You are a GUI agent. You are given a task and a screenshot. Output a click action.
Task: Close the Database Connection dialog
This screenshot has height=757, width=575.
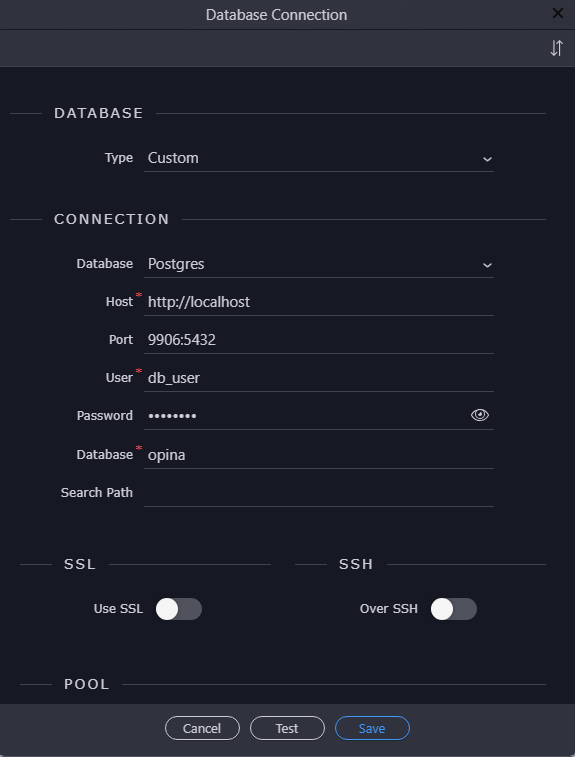tap(558, 14)
